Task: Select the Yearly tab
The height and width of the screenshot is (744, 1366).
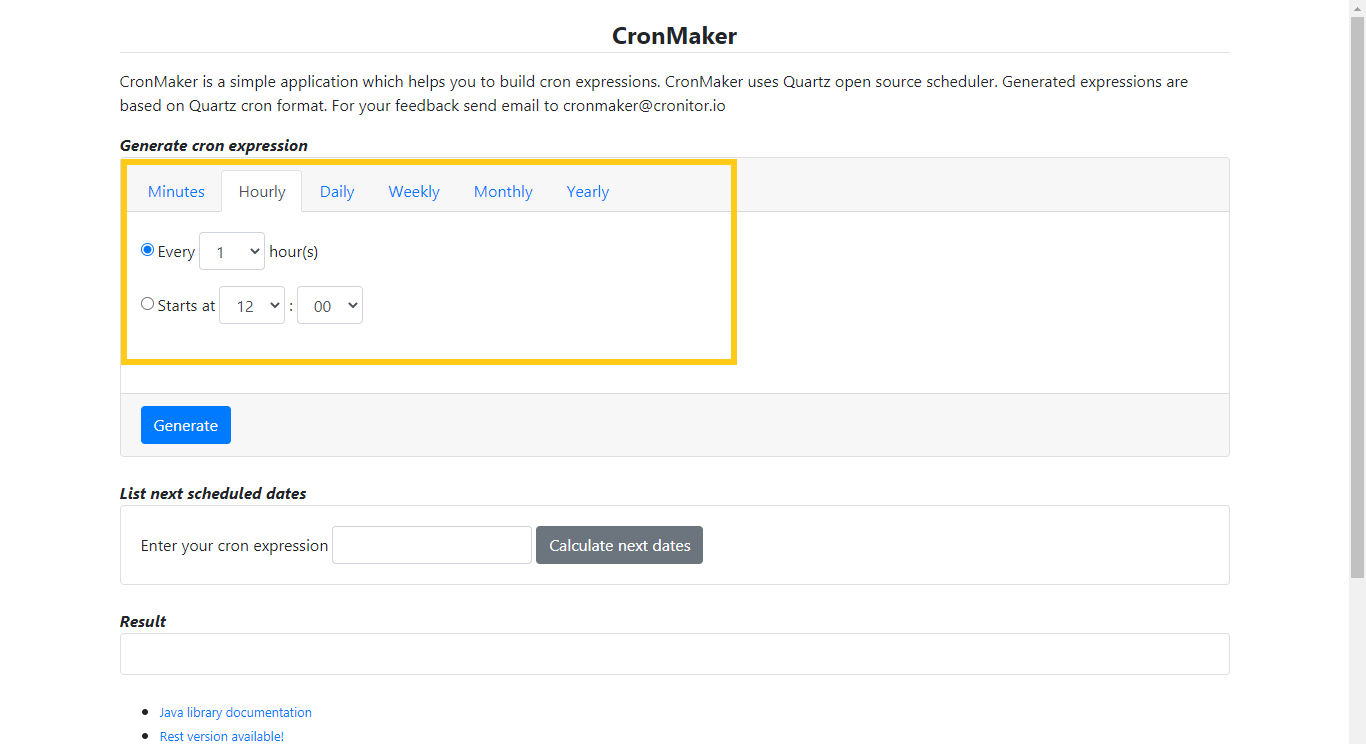Action: [x=587, y=191]
